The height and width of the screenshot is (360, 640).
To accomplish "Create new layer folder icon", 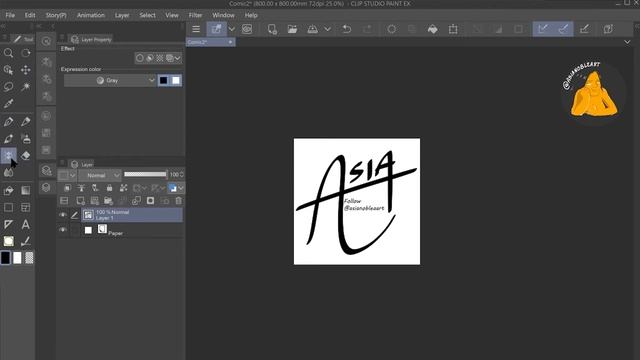I will [x=108, y=200].
